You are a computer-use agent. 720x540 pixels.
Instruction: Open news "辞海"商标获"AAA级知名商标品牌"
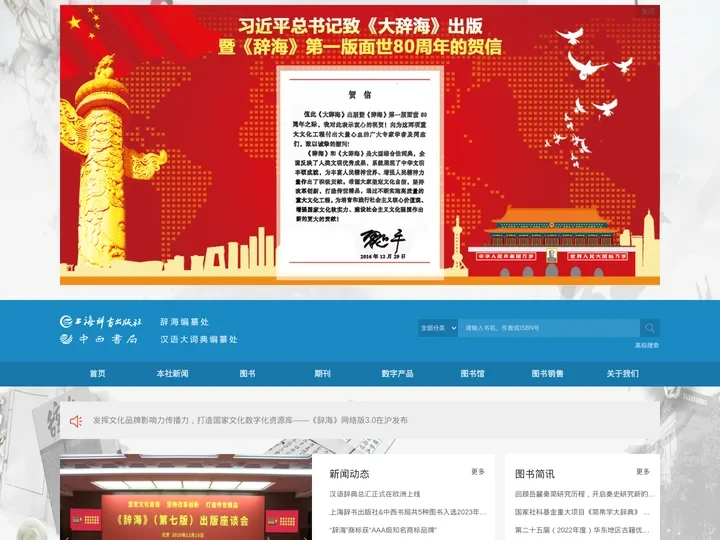click(383, 530)
